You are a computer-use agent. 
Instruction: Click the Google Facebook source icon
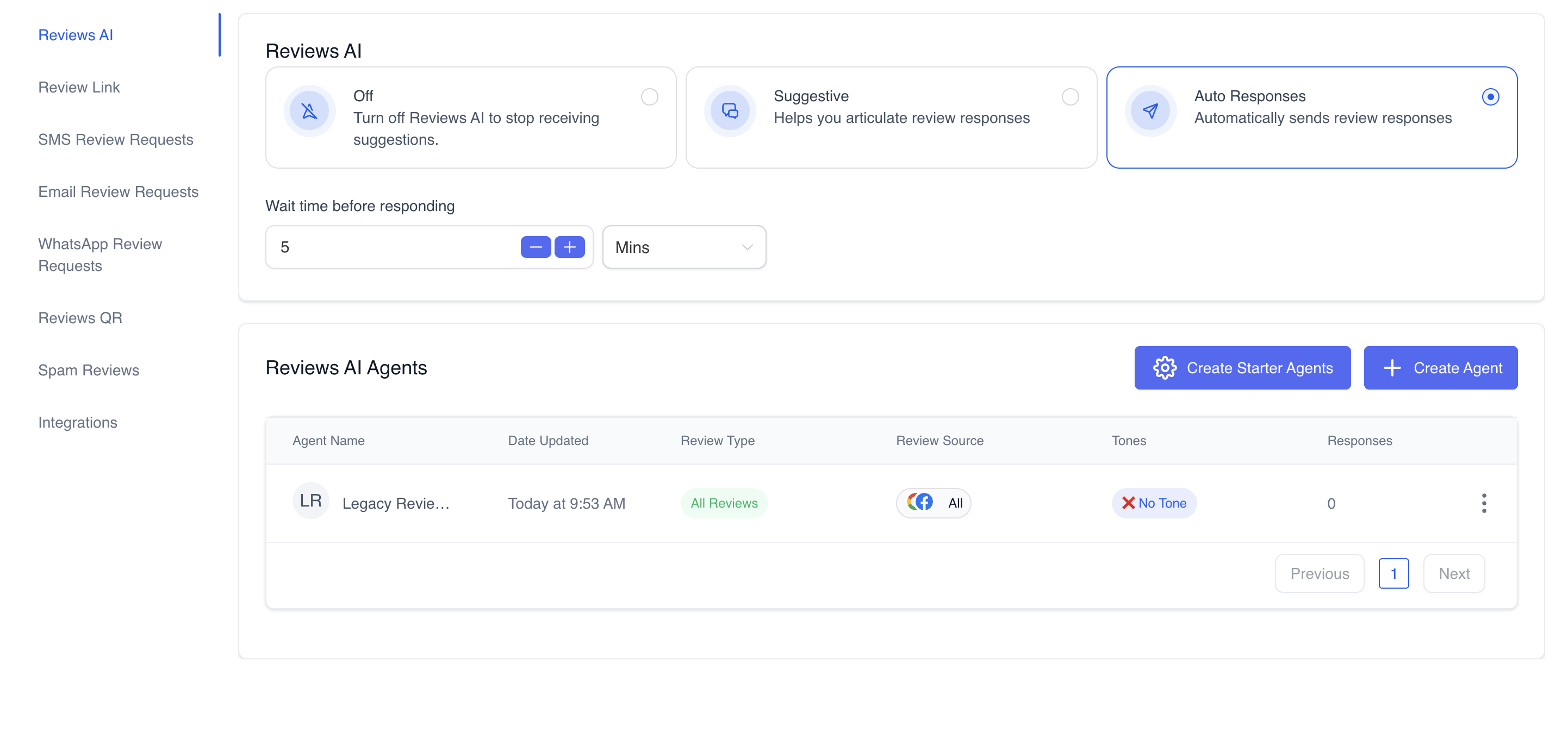(x=920, y=502)
